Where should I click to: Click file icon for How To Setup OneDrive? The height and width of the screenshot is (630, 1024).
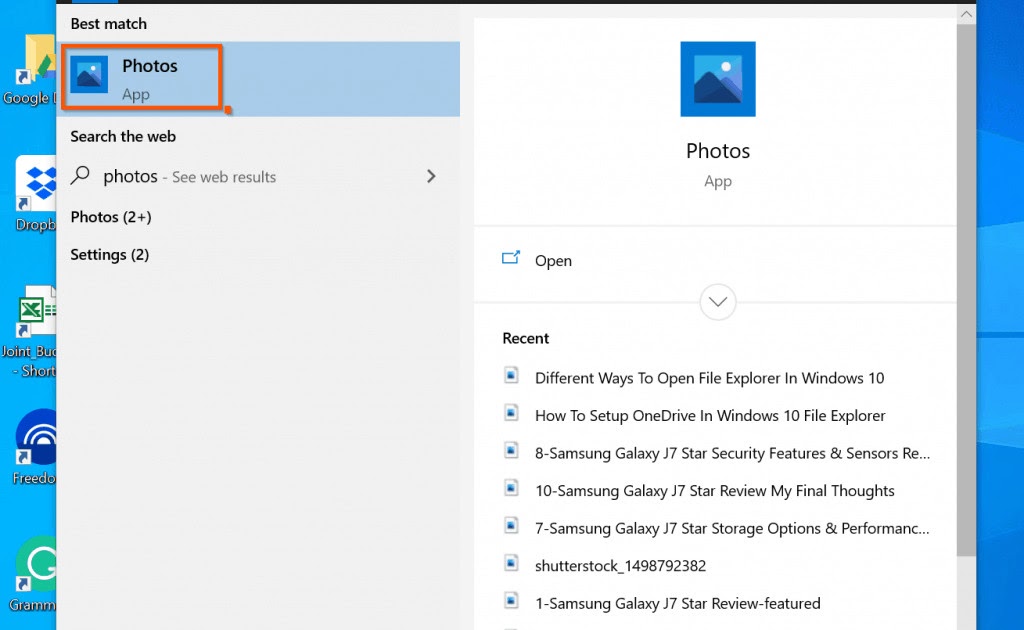click(x=511, y=413)
